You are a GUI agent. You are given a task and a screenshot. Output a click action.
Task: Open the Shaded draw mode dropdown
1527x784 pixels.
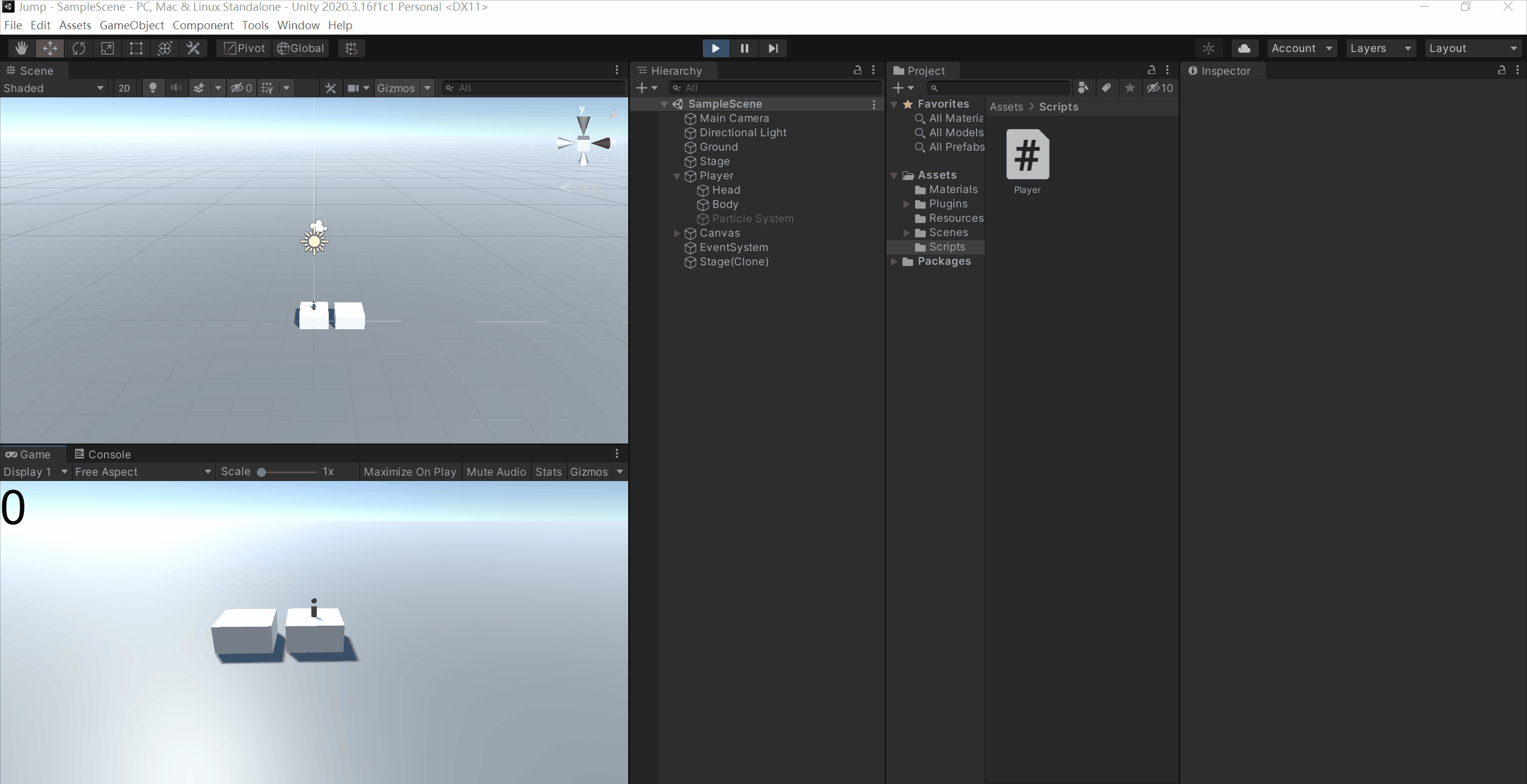[x=54, y=88]
